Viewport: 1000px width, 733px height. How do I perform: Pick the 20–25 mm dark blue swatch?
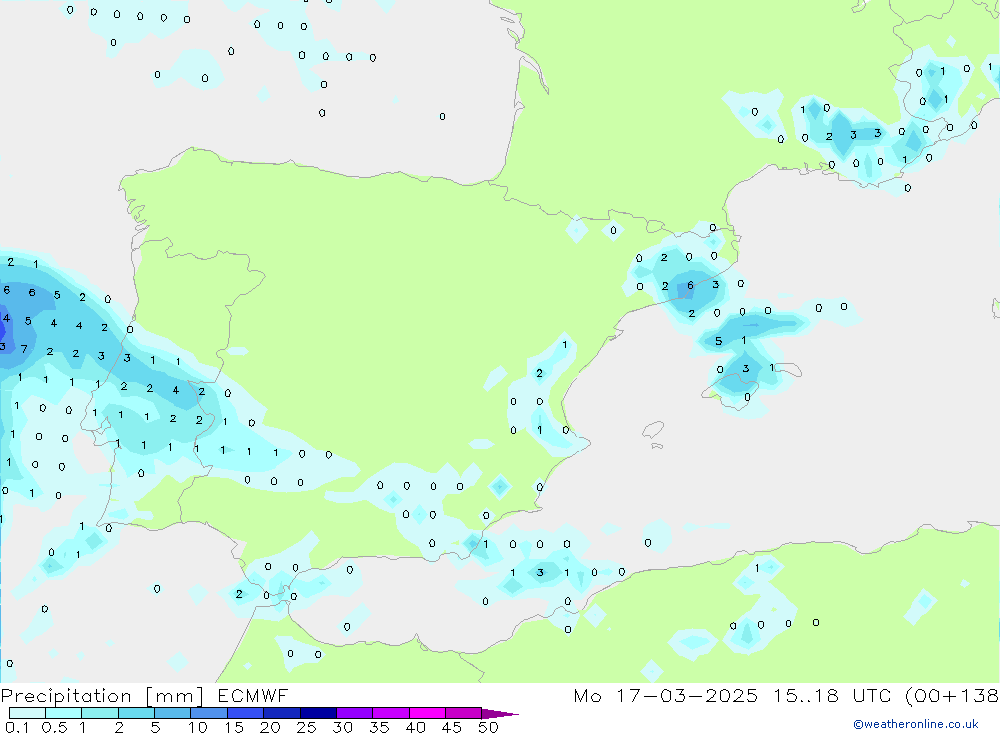281,713
